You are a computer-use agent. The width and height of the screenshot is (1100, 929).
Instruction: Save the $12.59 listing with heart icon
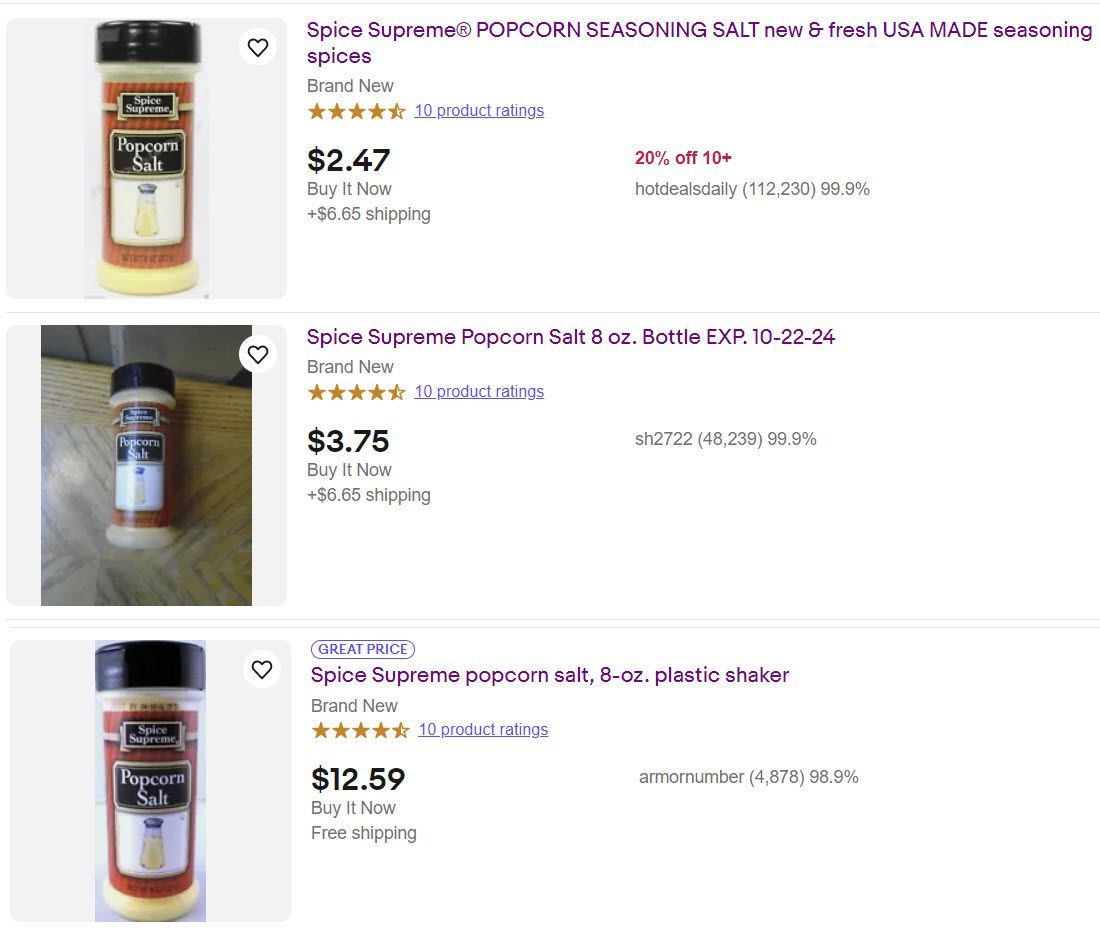click(262, 669)
